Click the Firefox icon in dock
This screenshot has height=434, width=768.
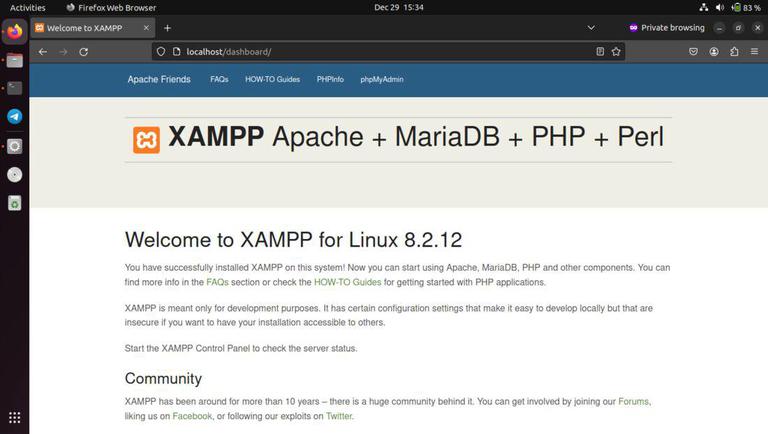(x=15, y=32)
